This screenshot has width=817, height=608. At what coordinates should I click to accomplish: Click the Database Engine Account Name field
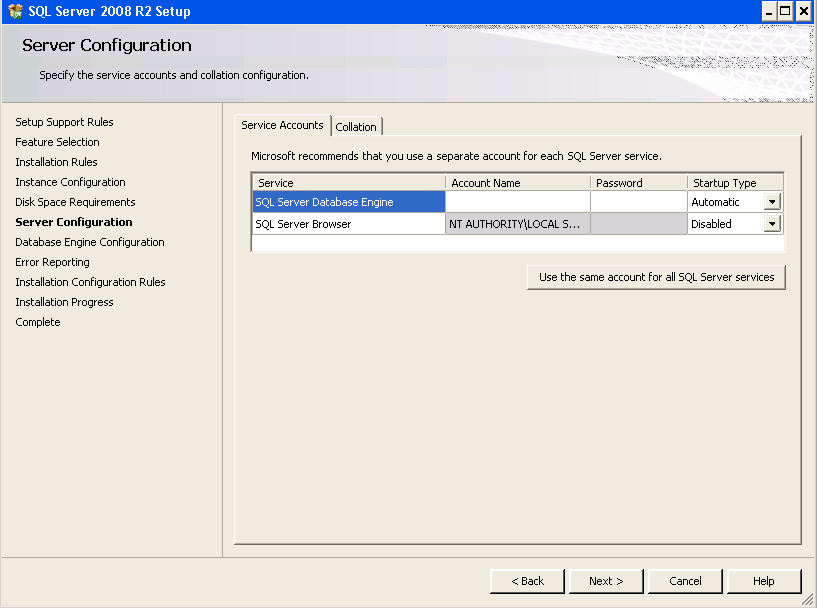coord(517,201)
